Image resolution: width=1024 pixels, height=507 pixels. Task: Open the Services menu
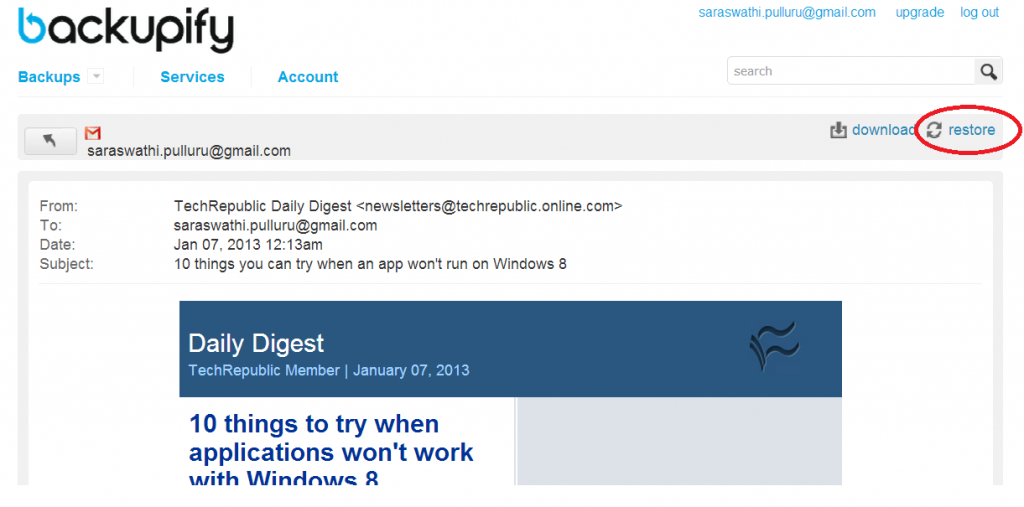192,77
